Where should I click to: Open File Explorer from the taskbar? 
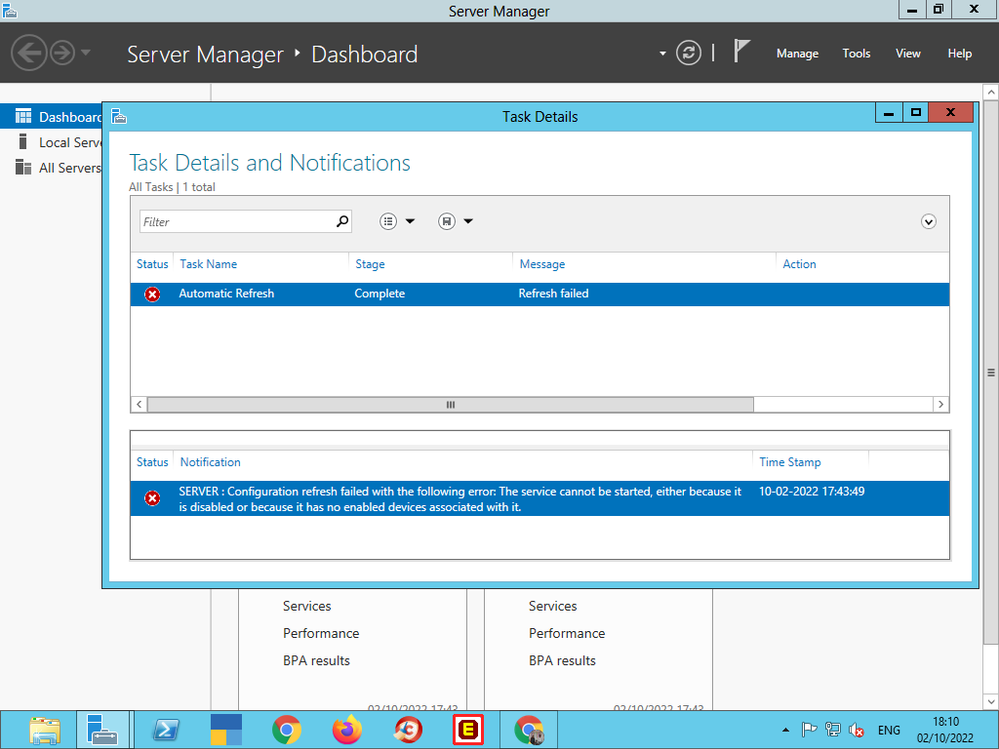click(x=45, y=730)
